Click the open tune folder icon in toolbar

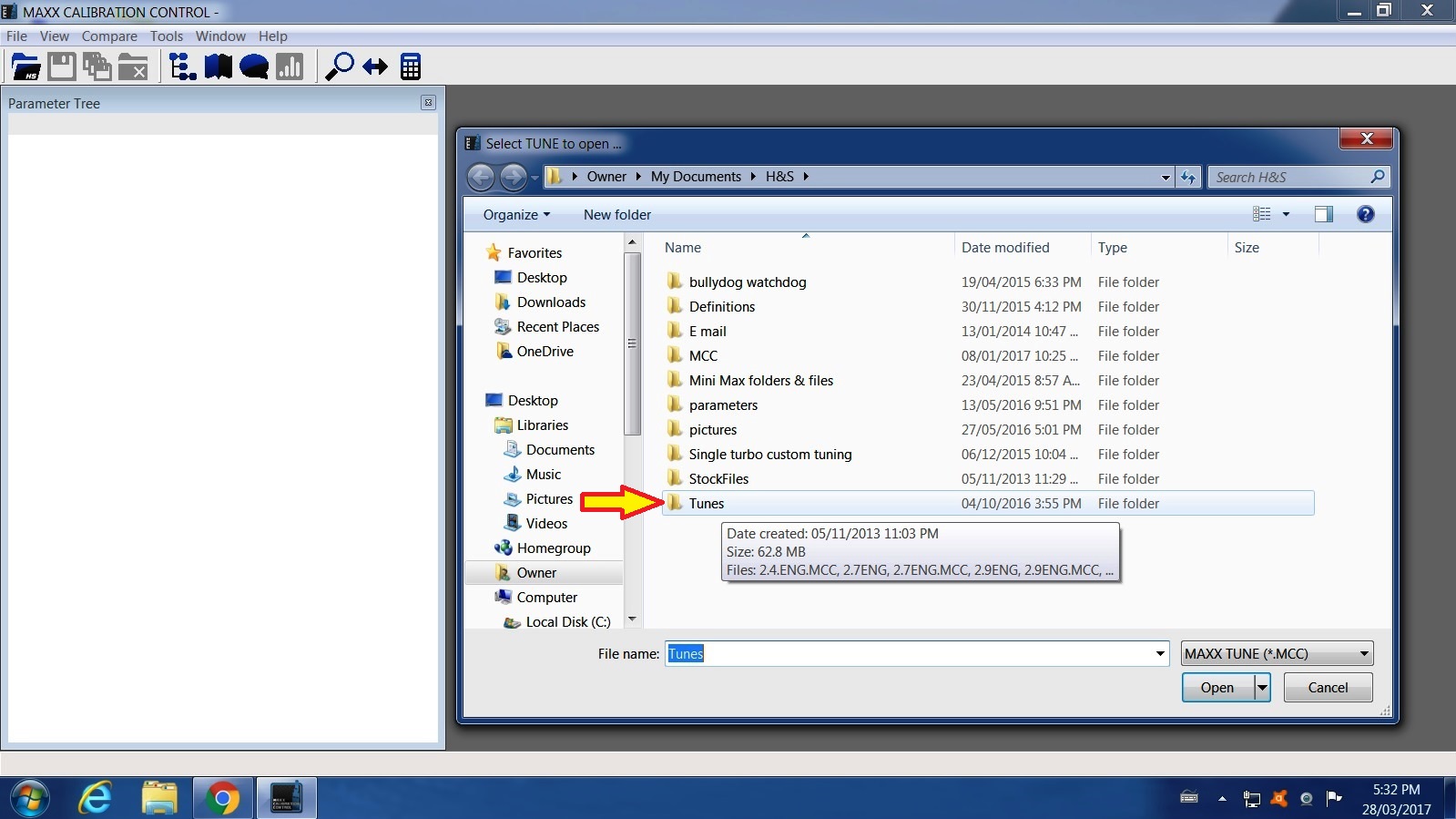point(25,67)
